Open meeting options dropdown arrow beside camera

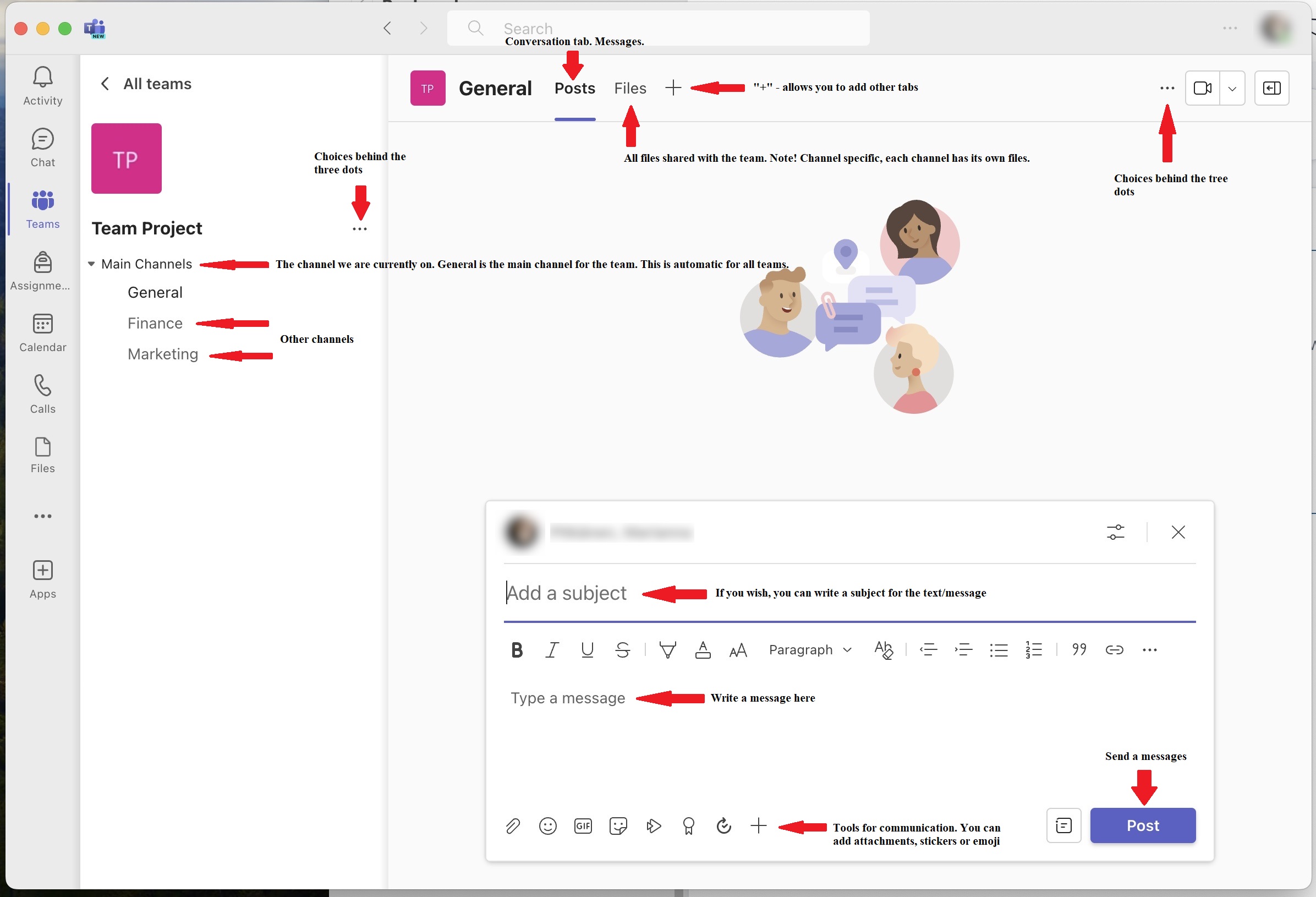(1232, 89)
